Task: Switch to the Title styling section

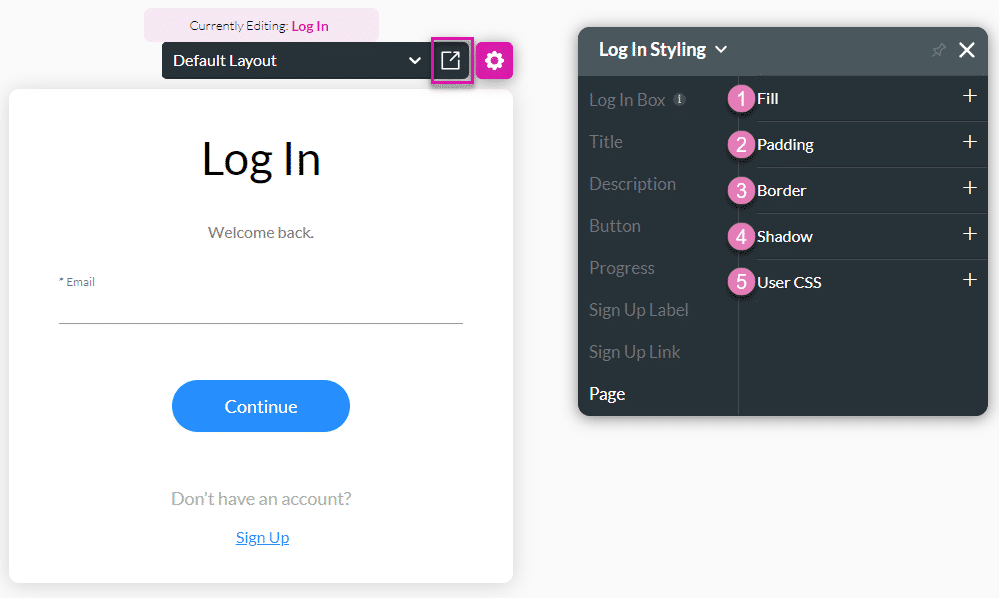Action: pos(606,141)
